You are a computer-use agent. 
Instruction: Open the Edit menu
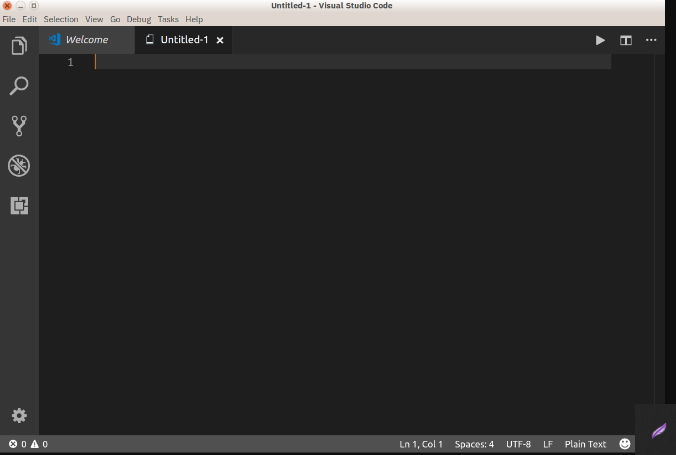(29, 19)
